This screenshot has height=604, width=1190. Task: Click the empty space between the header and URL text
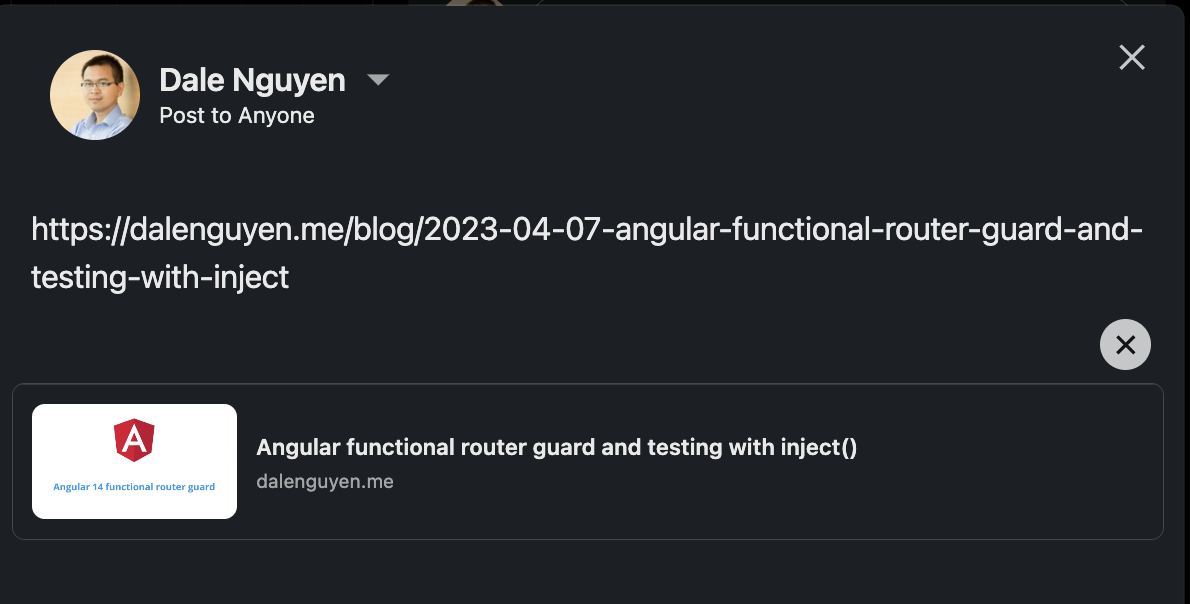595,172
